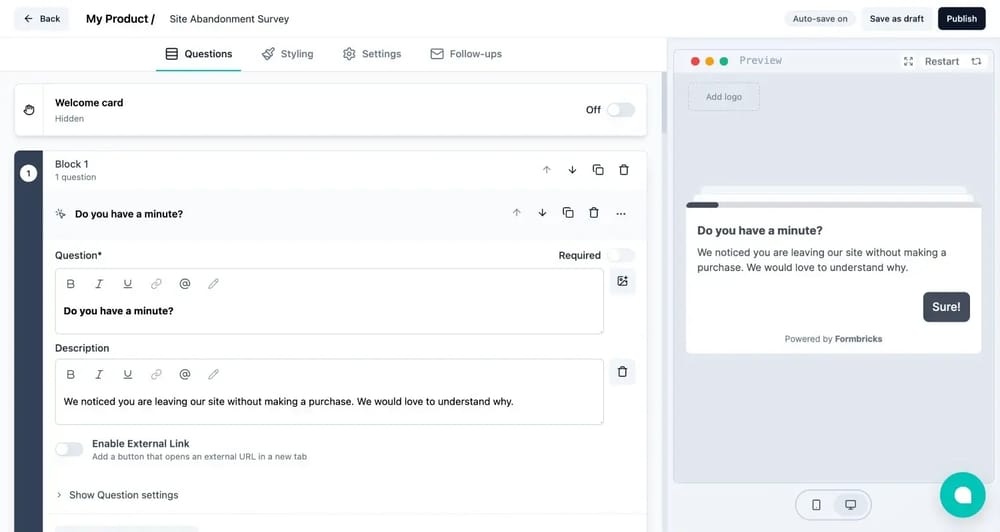Click Save as draft button
Viewport: 1000px width, 532px height.
(x=896, y=19)
